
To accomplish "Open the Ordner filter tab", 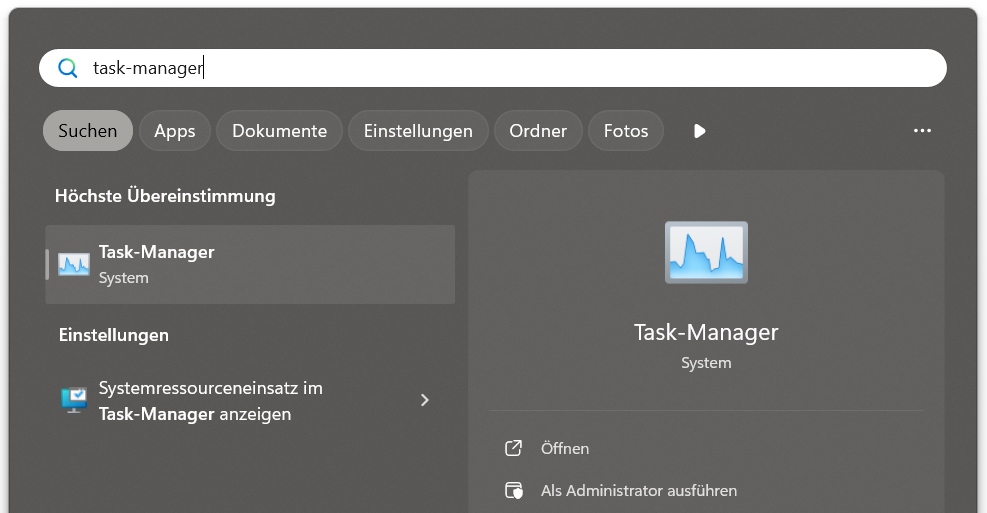I will (538, 131).
